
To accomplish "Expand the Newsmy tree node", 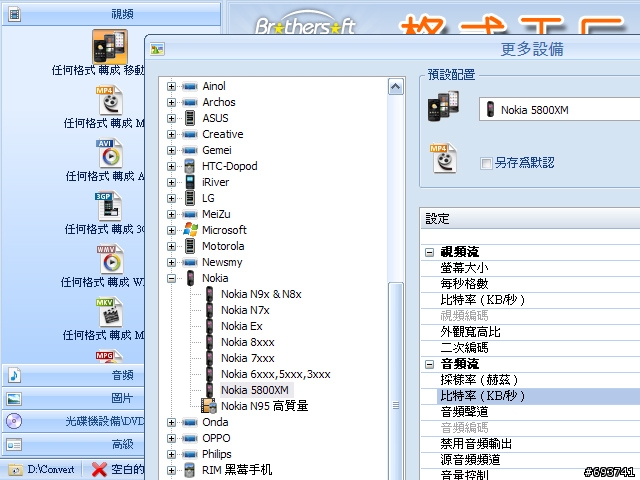I will click(x=171, y=262).
